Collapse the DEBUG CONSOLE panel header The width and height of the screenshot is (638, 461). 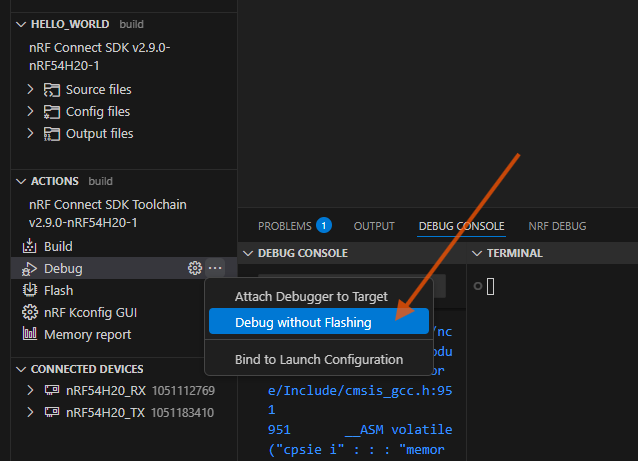pyautogui.click(x=248, y=253)
